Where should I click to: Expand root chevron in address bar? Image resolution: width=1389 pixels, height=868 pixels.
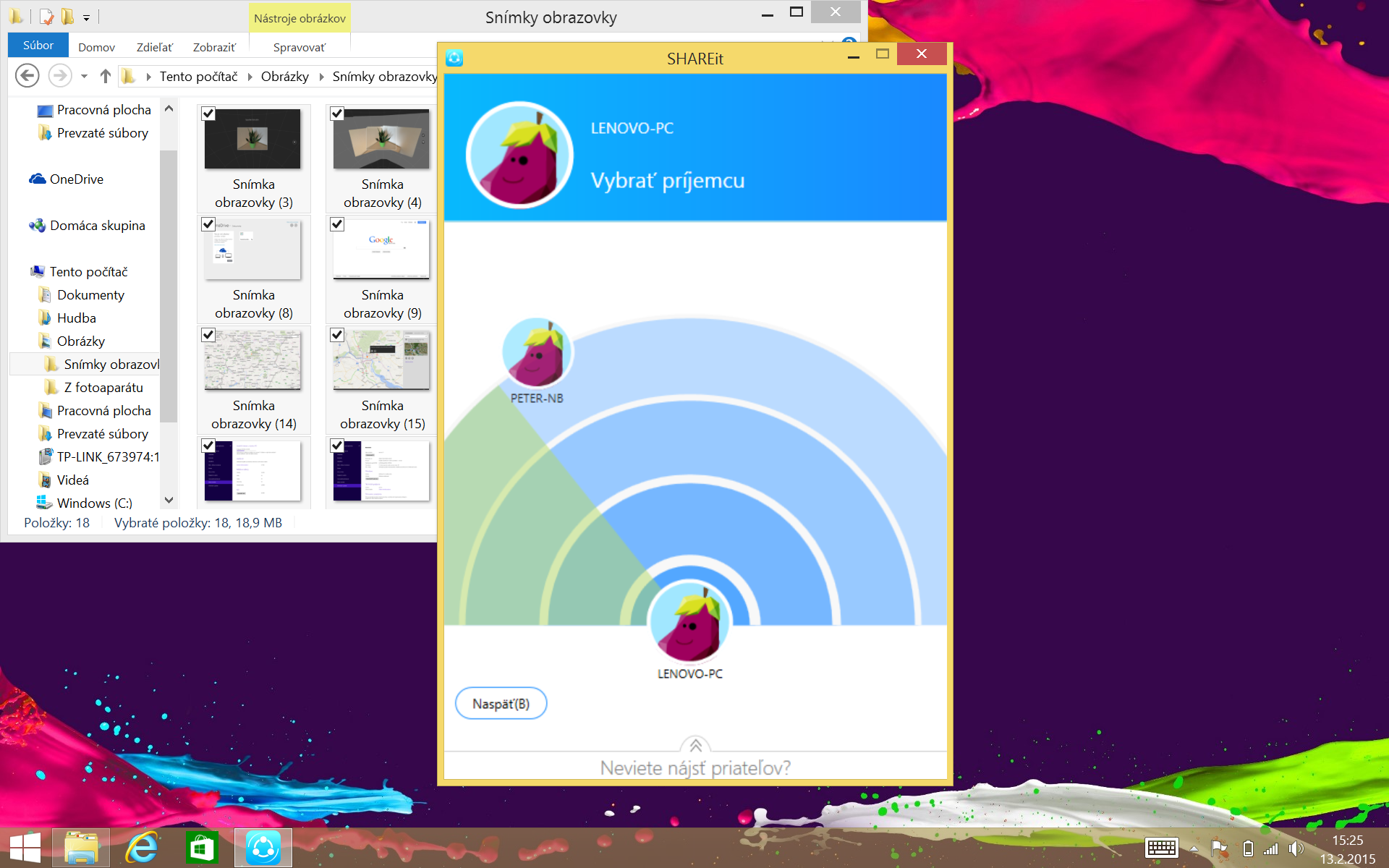(x=148, y=77)
